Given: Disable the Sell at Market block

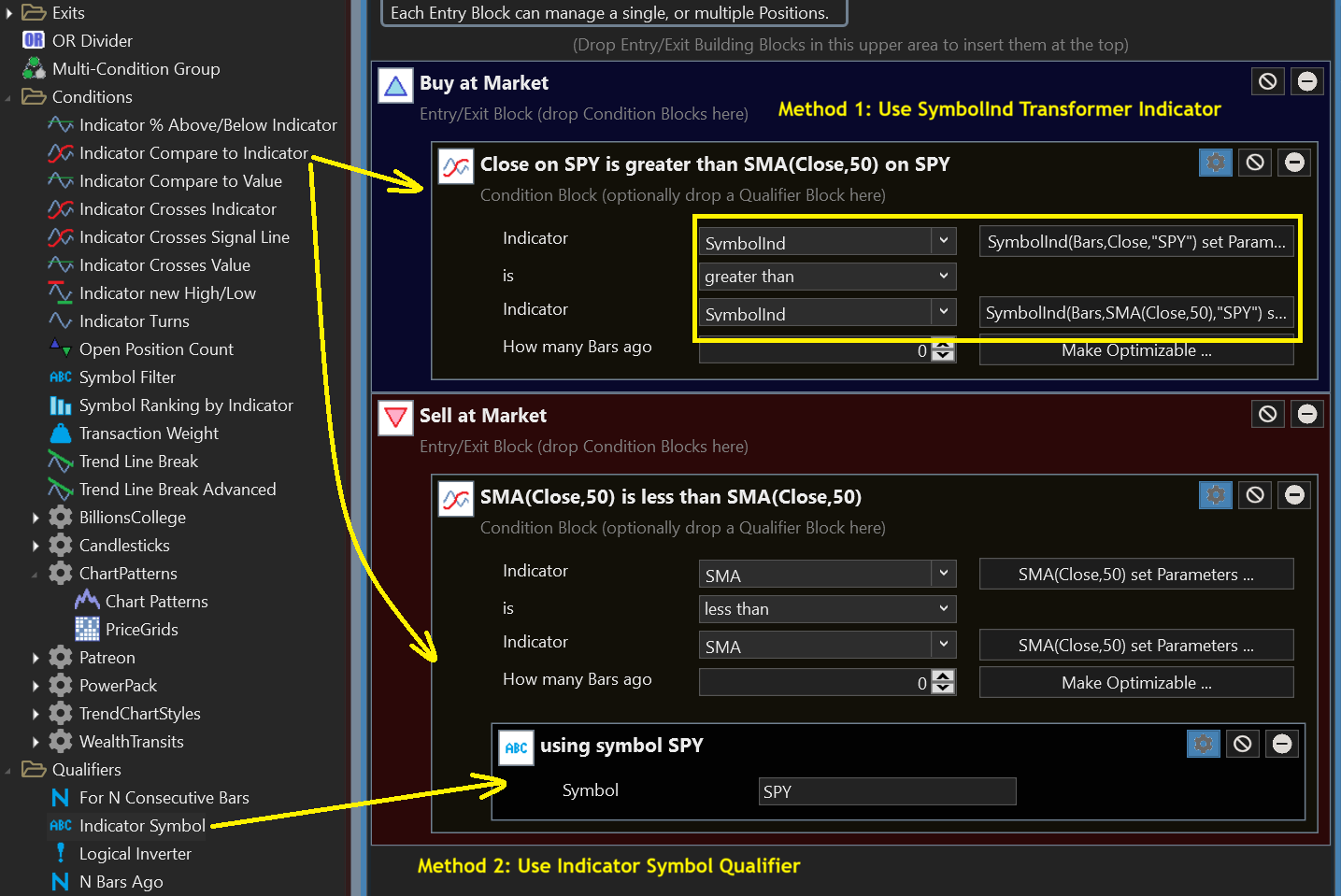Looking at the screenshot, I should click(1267, 414).
